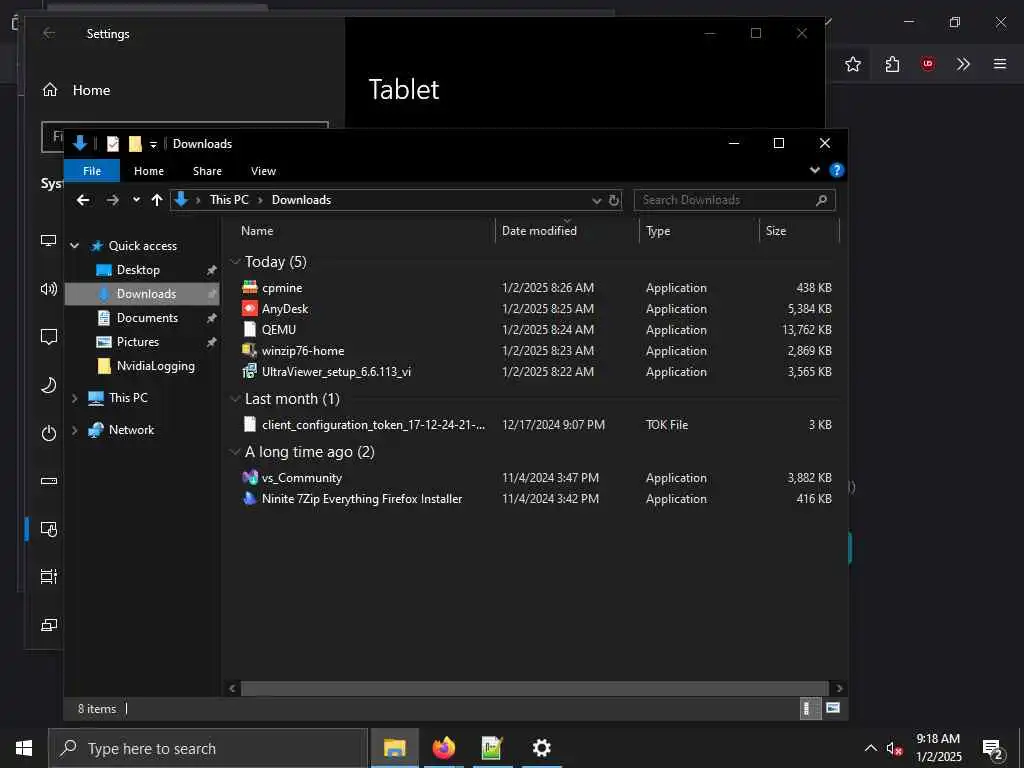Collapse the A long time ago group
This screenshot has width=1024, height=768.
click(x=236, y=452)
